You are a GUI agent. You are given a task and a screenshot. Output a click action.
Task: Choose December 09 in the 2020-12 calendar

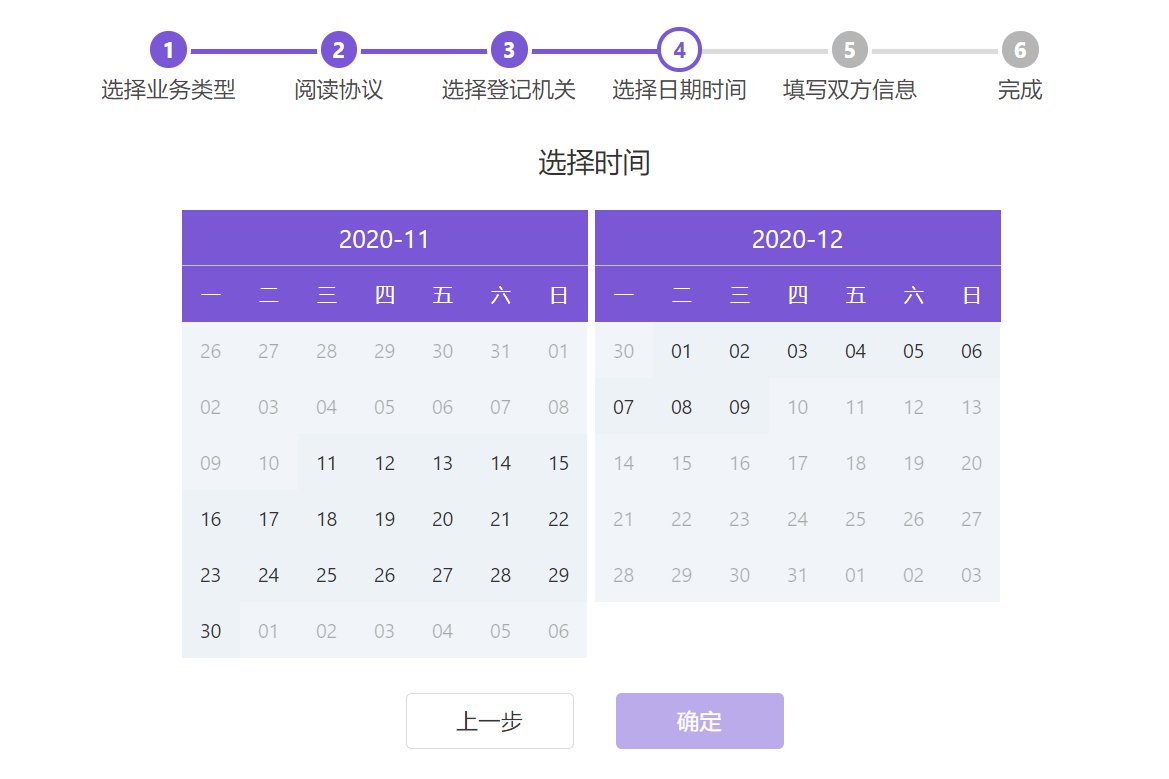click(x=739, y=407)
